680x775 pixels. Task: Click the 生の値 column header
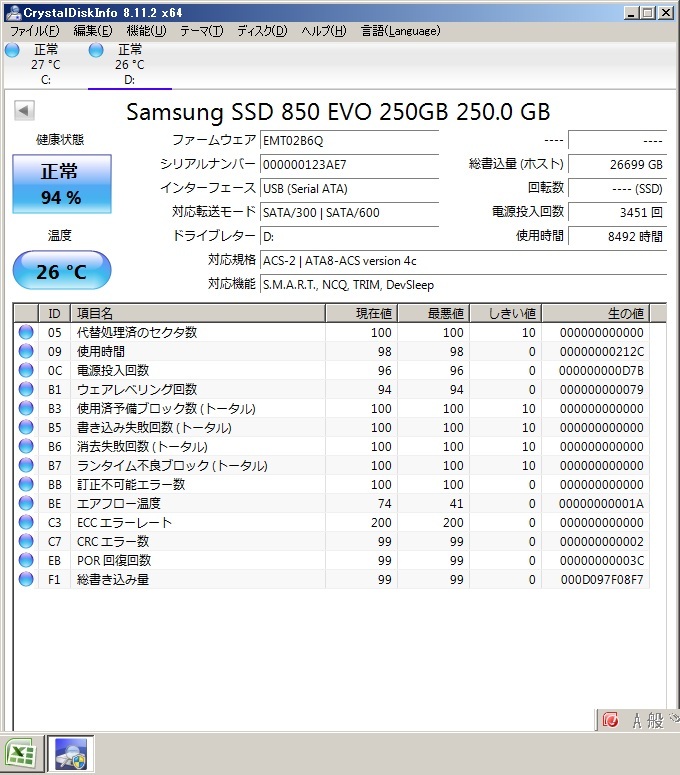[x=596, y=313]
